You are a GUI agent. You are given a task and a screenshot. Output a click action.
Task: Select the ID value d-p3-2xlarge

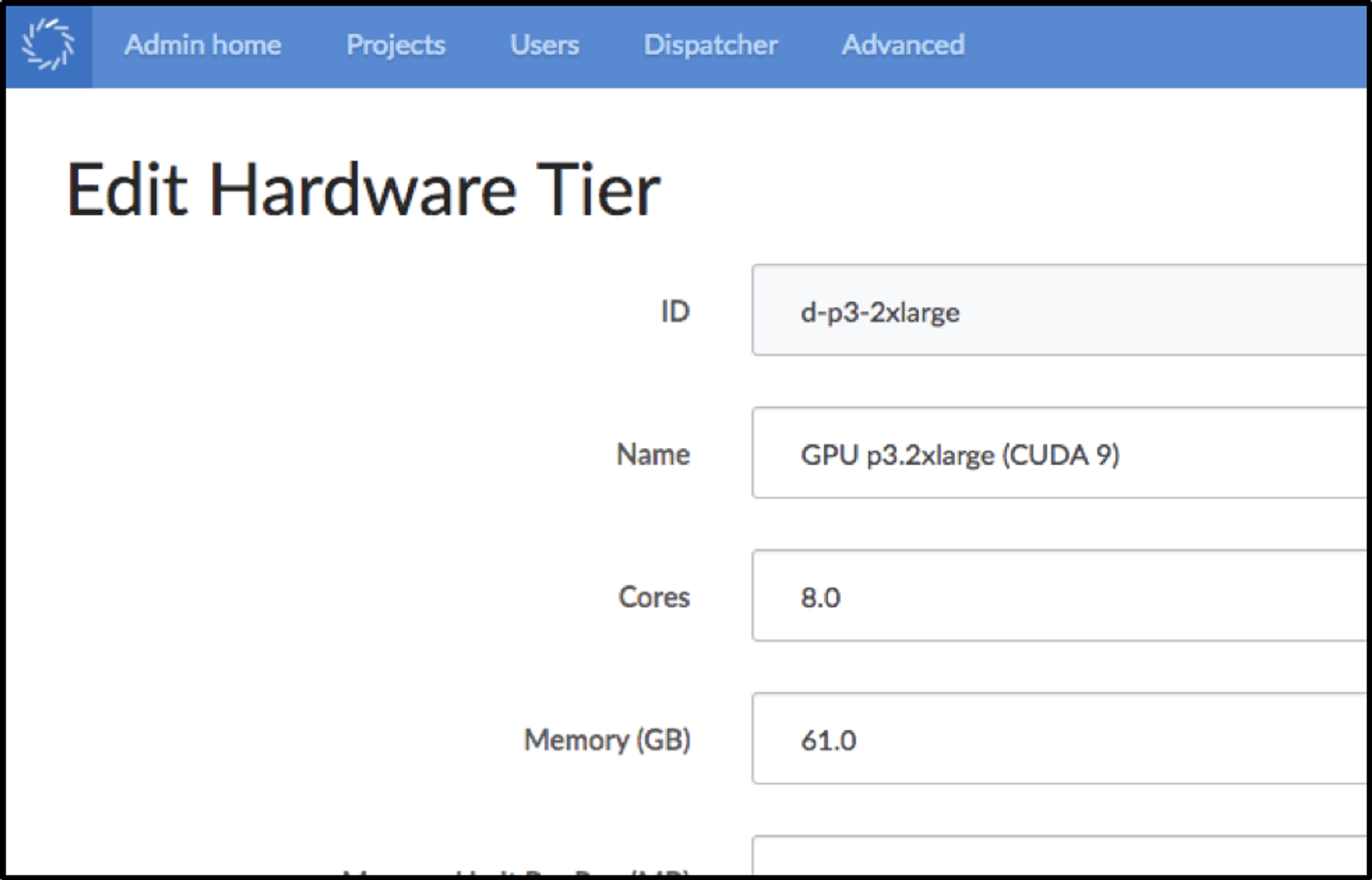click(x=880, y=312)
